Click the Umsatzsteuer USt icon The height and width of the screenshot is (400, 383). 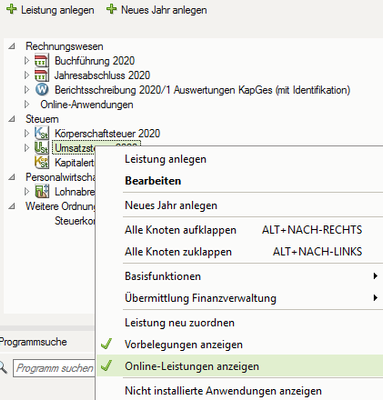coord(42,148)
